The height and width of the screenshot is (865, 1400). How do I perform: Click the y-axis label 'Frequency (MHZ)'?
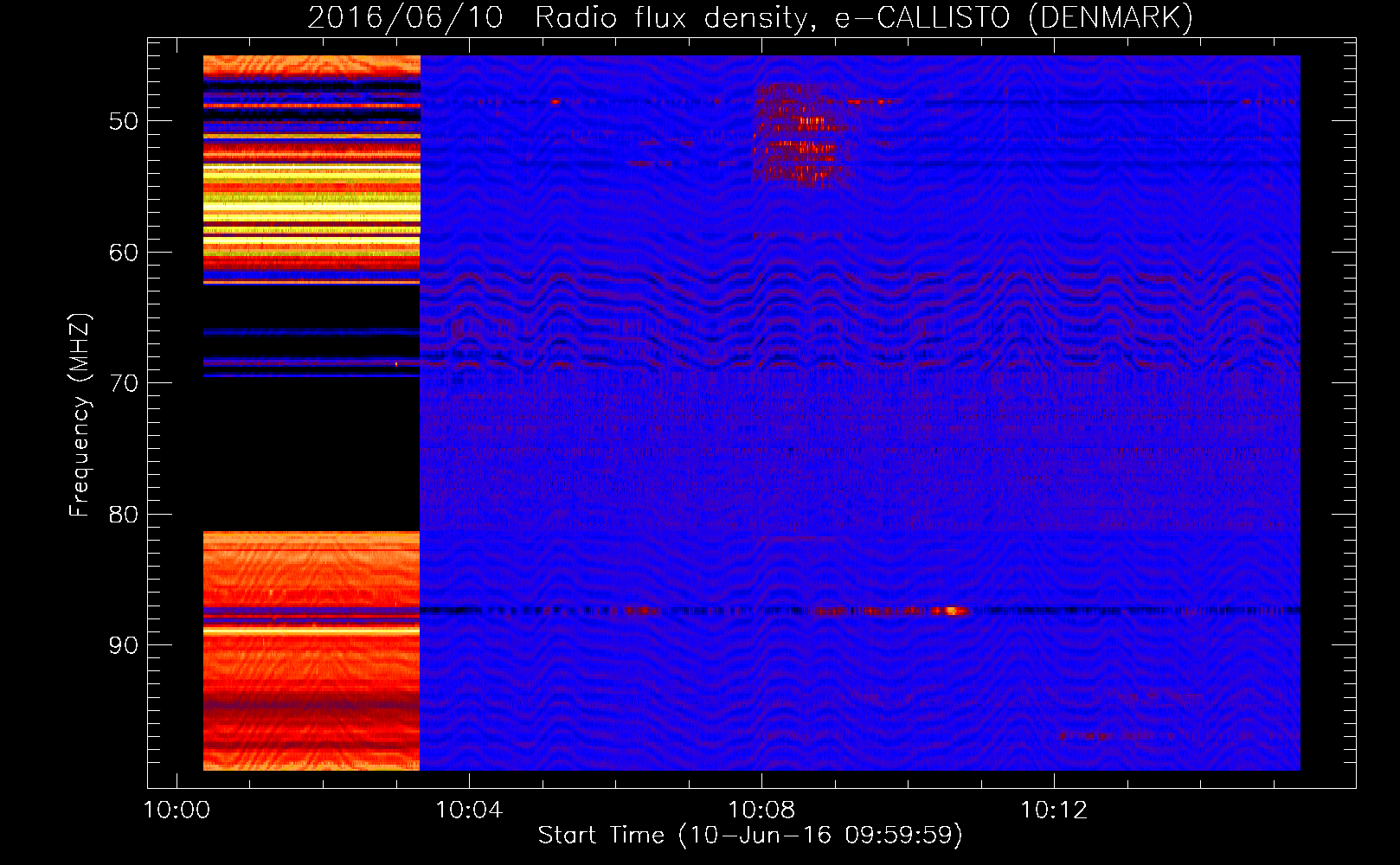(x=80, y=415)
